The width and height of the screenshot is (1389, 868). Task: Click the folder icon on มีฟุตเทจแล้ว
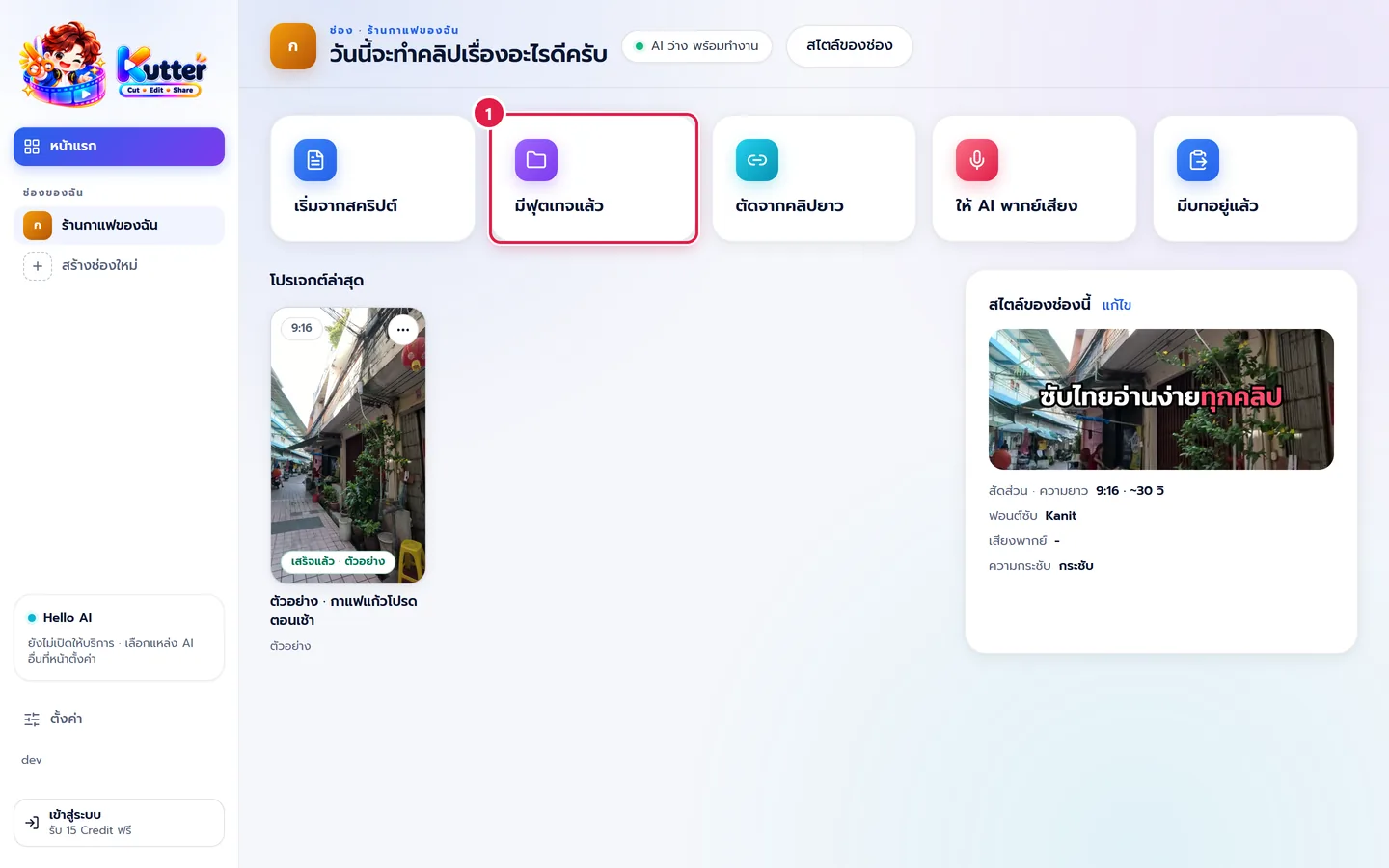[536, 160]
